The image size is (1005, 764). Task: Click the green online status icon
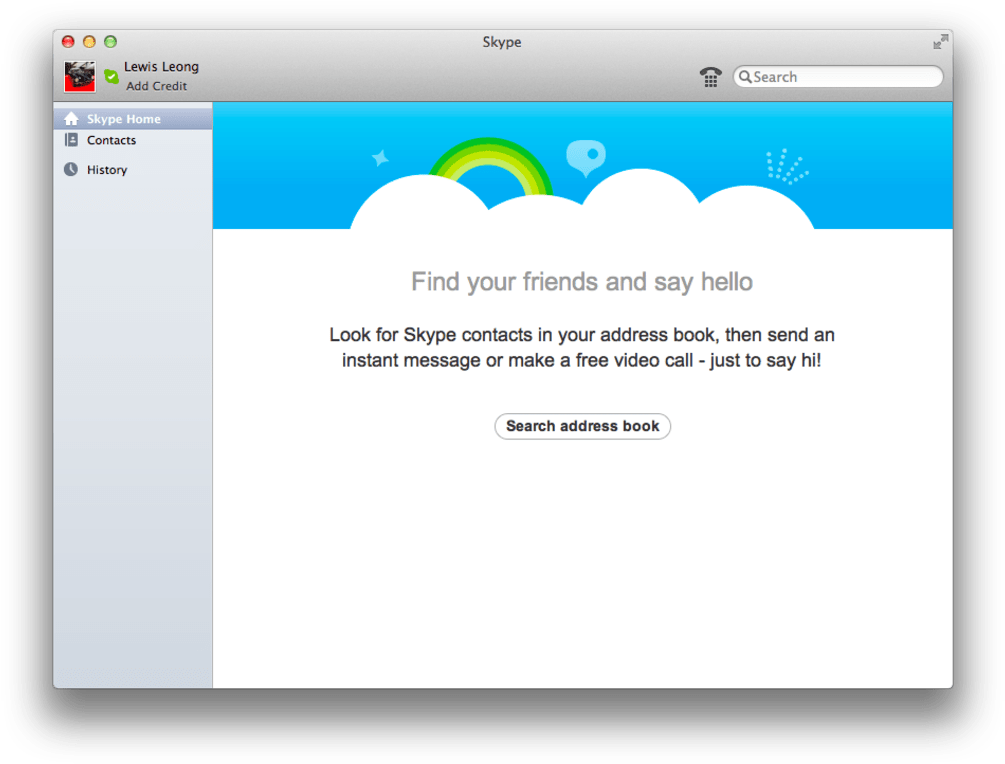coord(112,77)
